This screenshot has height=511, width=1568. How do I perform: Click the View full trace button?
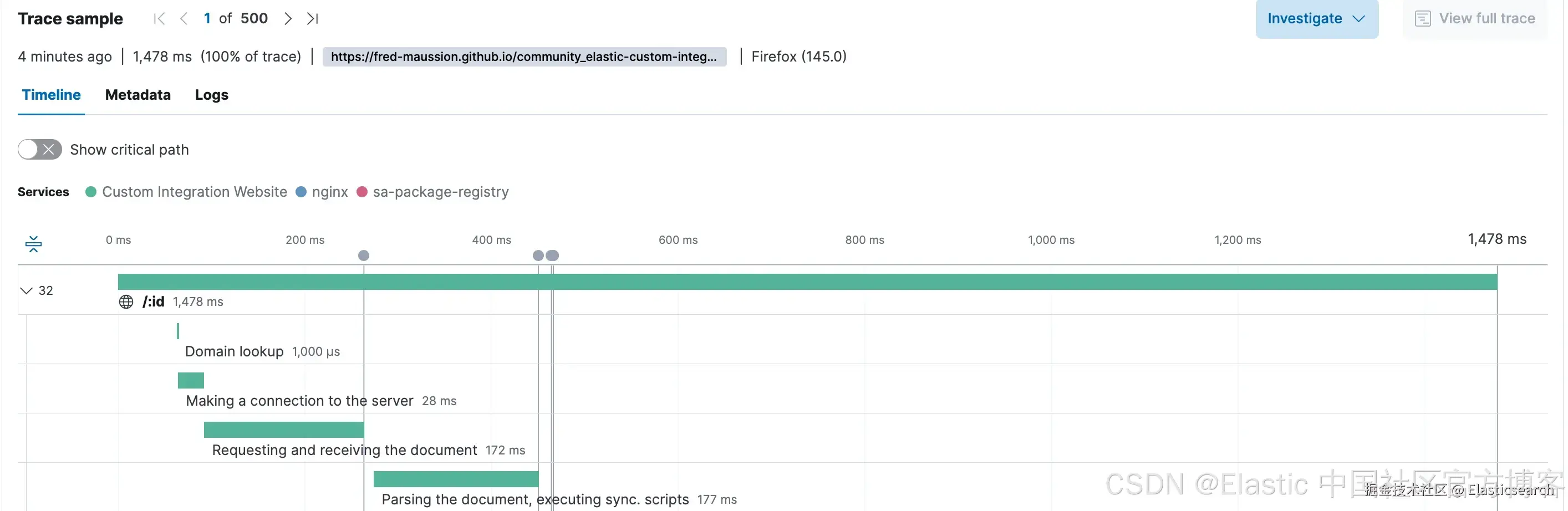(1474, 19)
